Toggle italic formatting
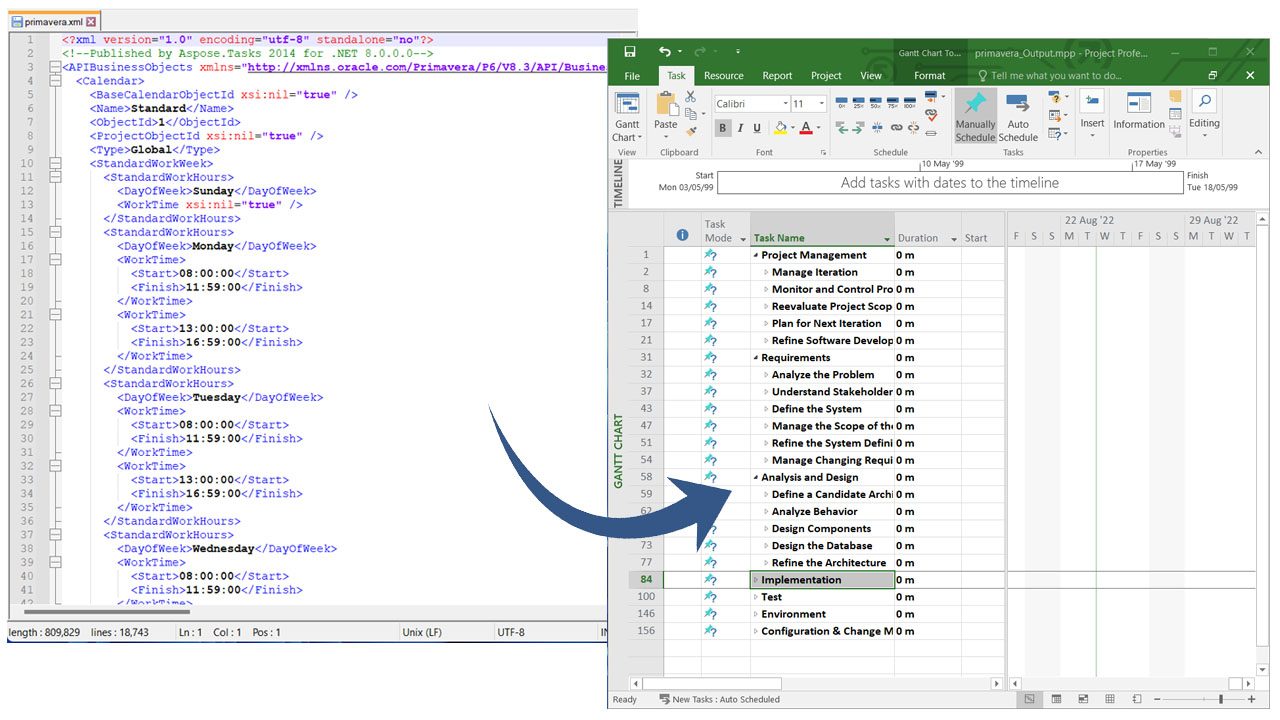Image resolution: width=1280 pixels, height=720 pixels. (x=740, y=128)
